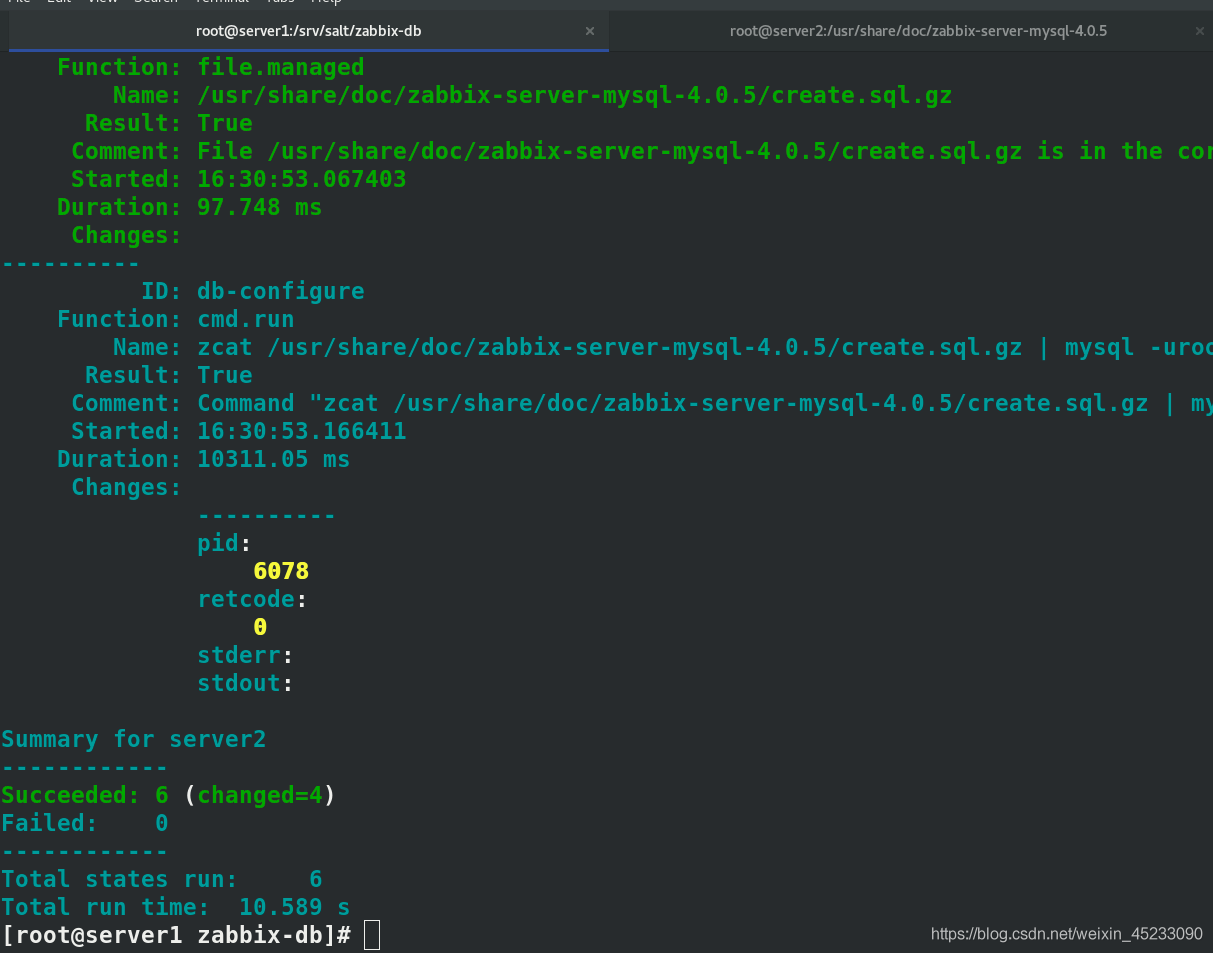This screenshot has height=953, width=1213.
Task: Click the 'changed=4' text
Action: click(x=260, y=795)
